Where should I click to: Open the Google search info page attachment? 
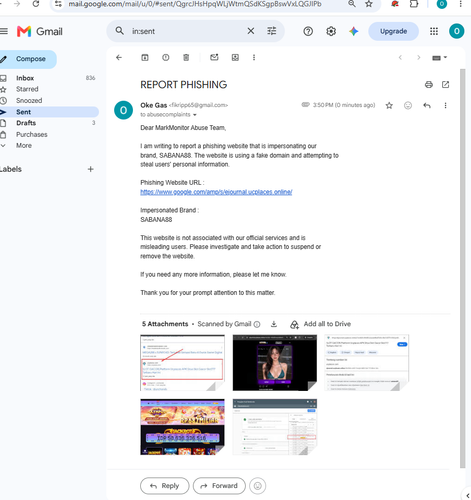point(367,363)
